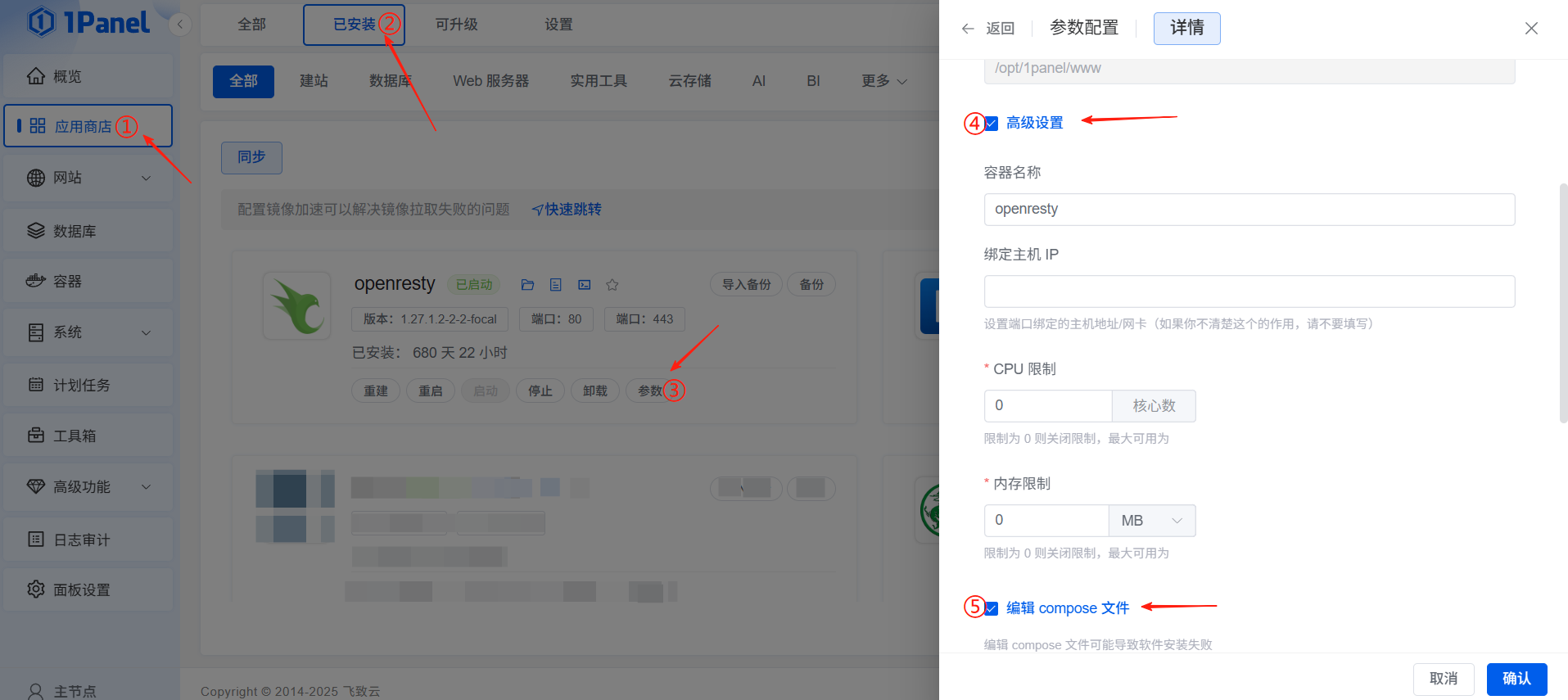Image resolution: width=1568 pixels, height=700 pixels.
Task: Switch to the 可升级 tab
Action: 456,25
